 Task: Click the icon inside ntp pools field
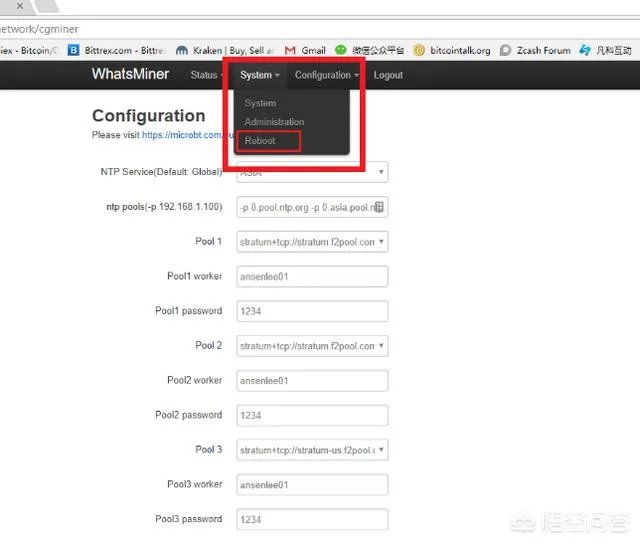pyautogui.click(x=378, y=207)
